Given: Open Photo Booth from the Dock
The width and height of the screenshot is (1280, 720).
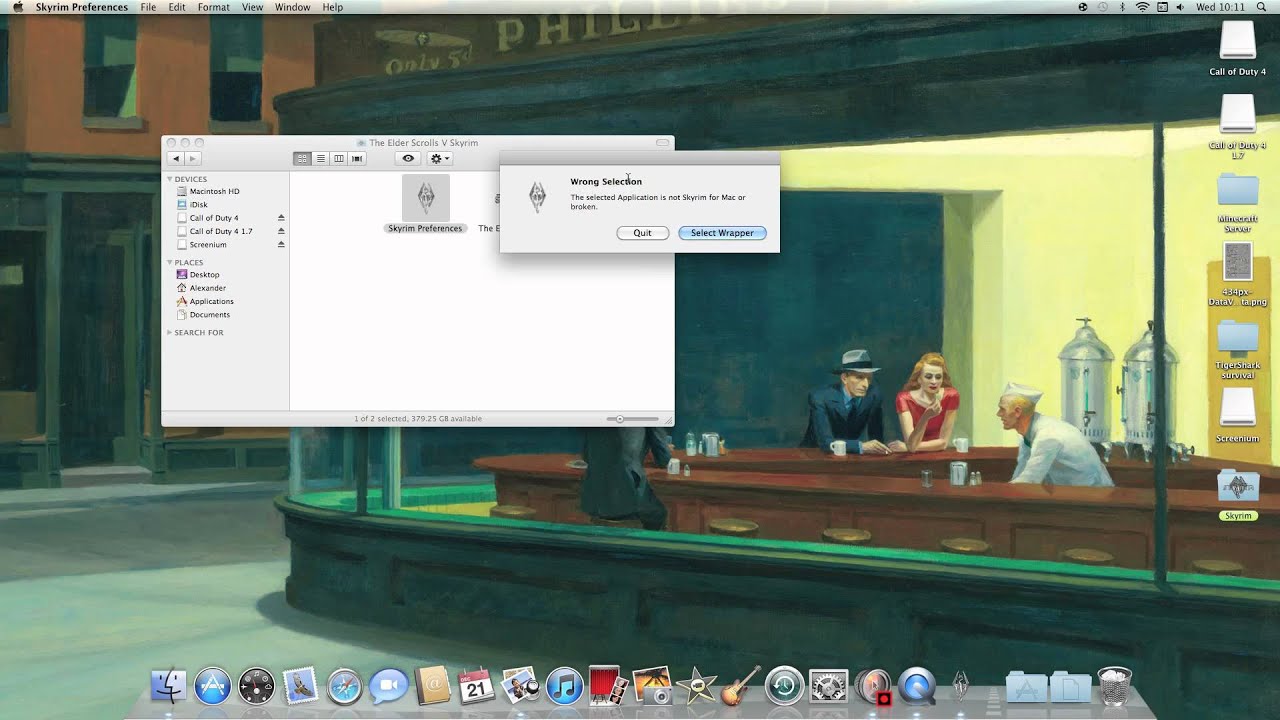Looking at the screenshot, I should pyautogui.click(x=608, y=686).
